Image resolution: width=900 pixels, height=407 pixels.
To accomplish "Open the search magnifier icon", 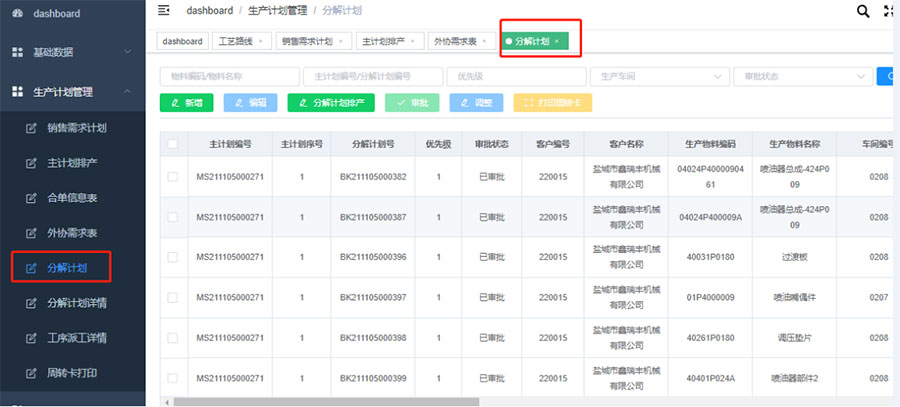I will pos(863,11).
